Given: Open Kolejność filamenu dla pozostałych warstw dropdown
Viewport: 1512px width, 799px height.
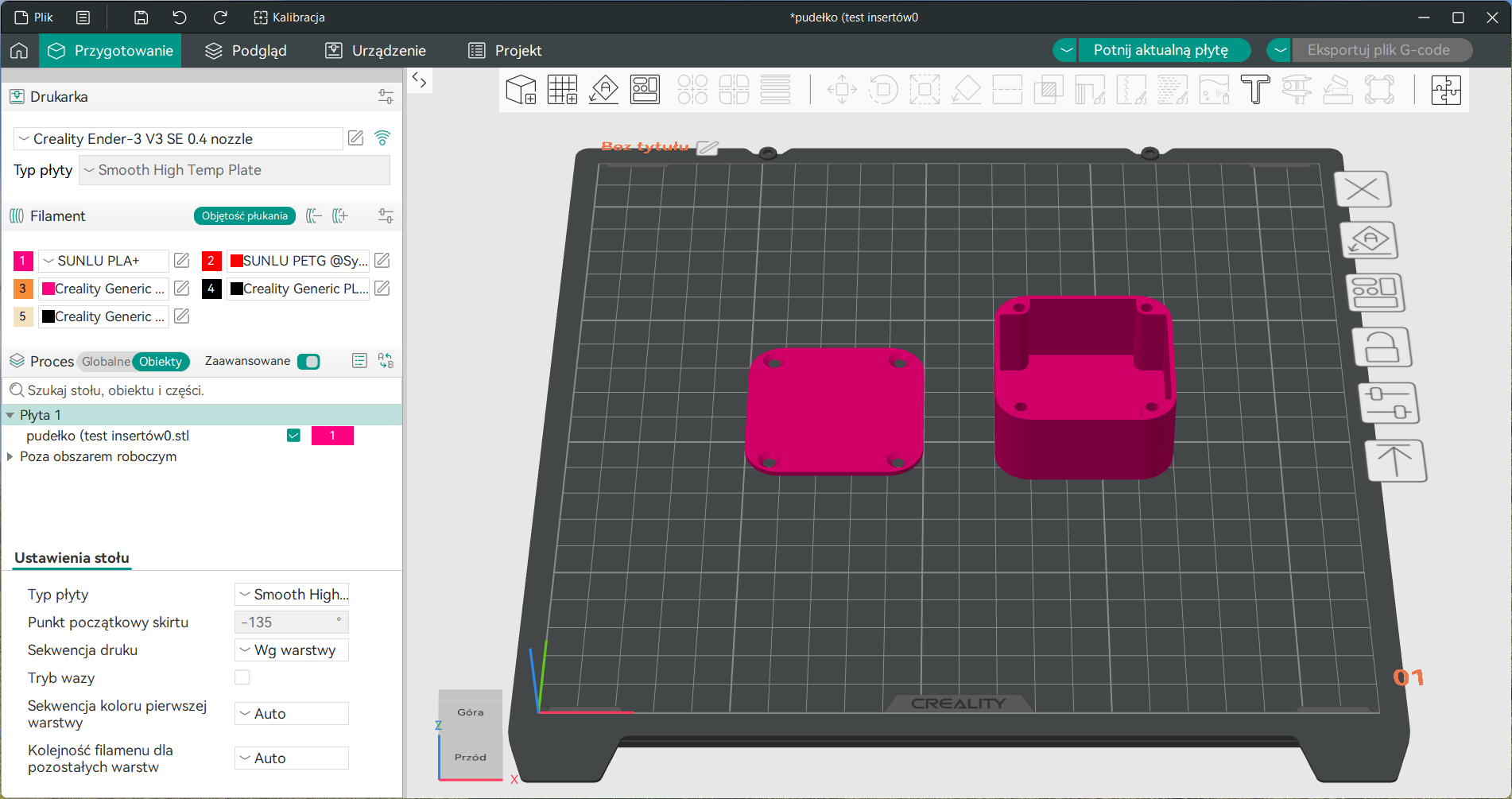Looking at the screenshot, I should click(292, 758).
